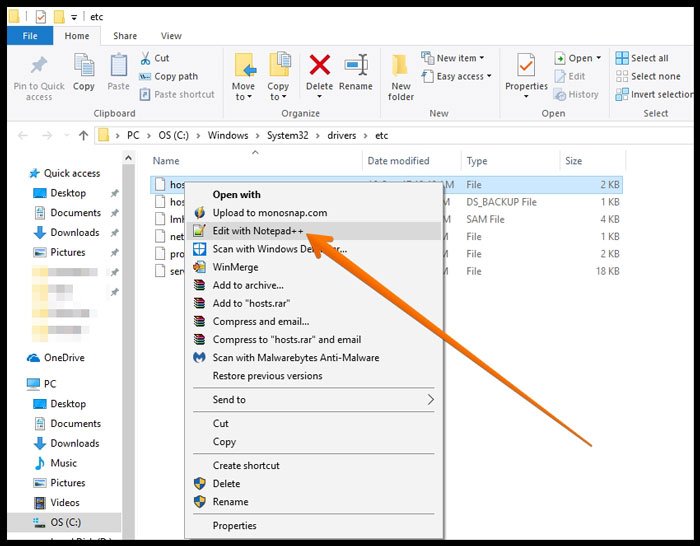The image size is (700, 546).
Task: Choose Scan with Malwarebytes Anti-Malware
Action: [295, 358]
